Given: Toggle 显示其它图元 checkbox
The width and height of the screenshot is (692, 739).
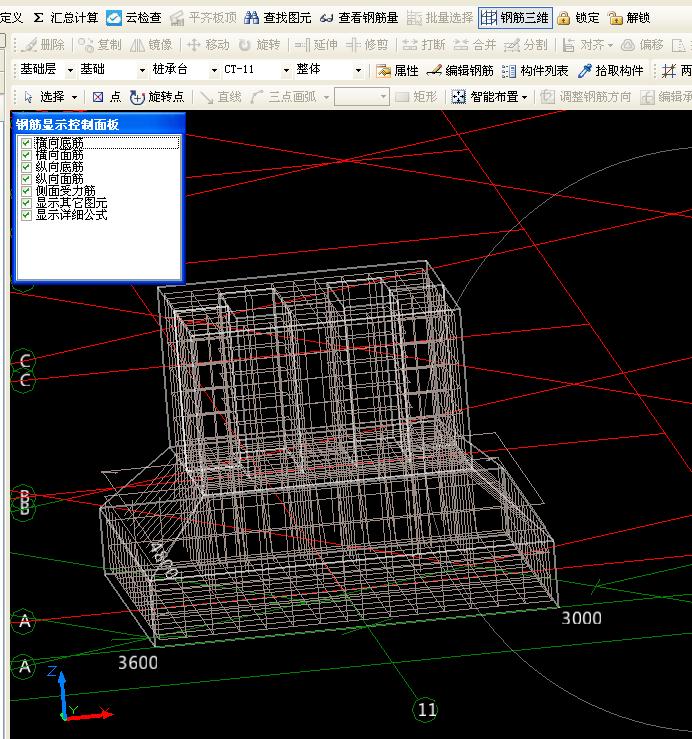Looking at the screenshot, I should pyautogui.click(x=26, y=203).
